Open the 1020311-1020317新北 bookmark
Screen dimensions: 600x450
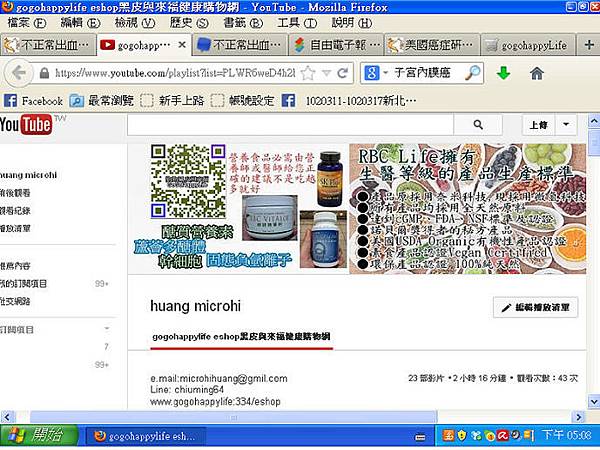(x=349, y=101)
